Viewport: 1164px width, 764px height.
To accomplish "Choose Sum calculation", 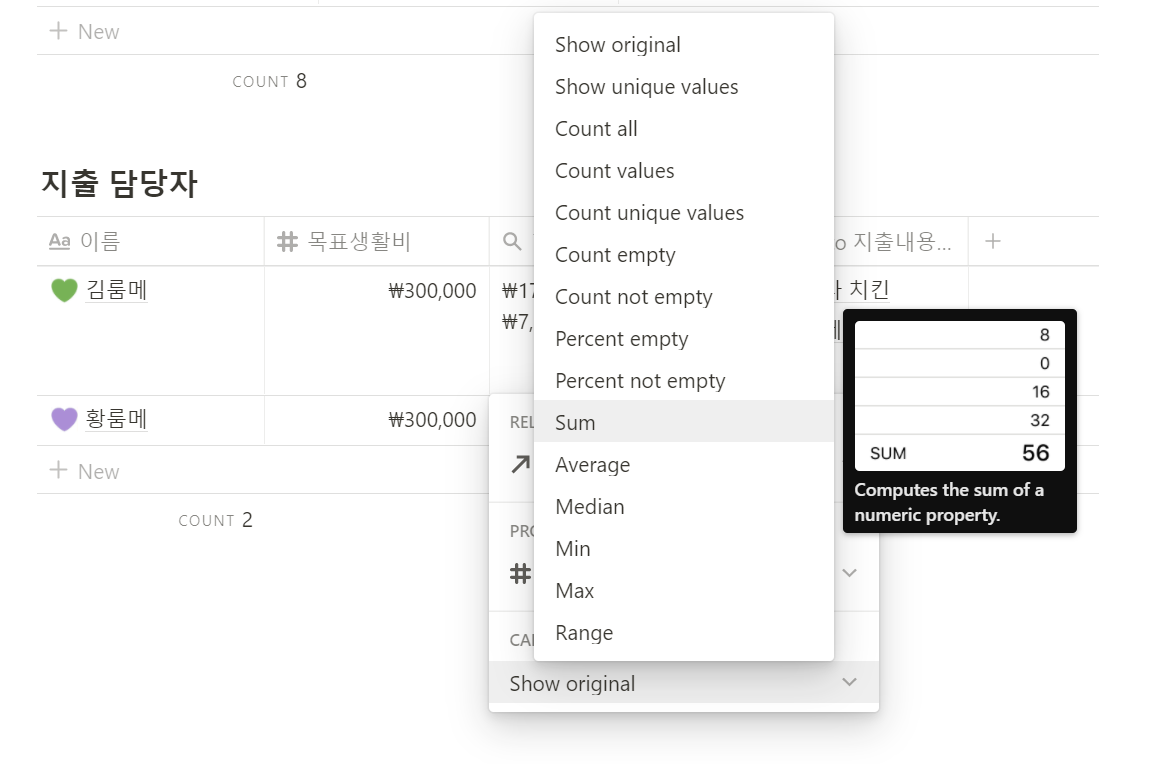I will click(683, 422).
